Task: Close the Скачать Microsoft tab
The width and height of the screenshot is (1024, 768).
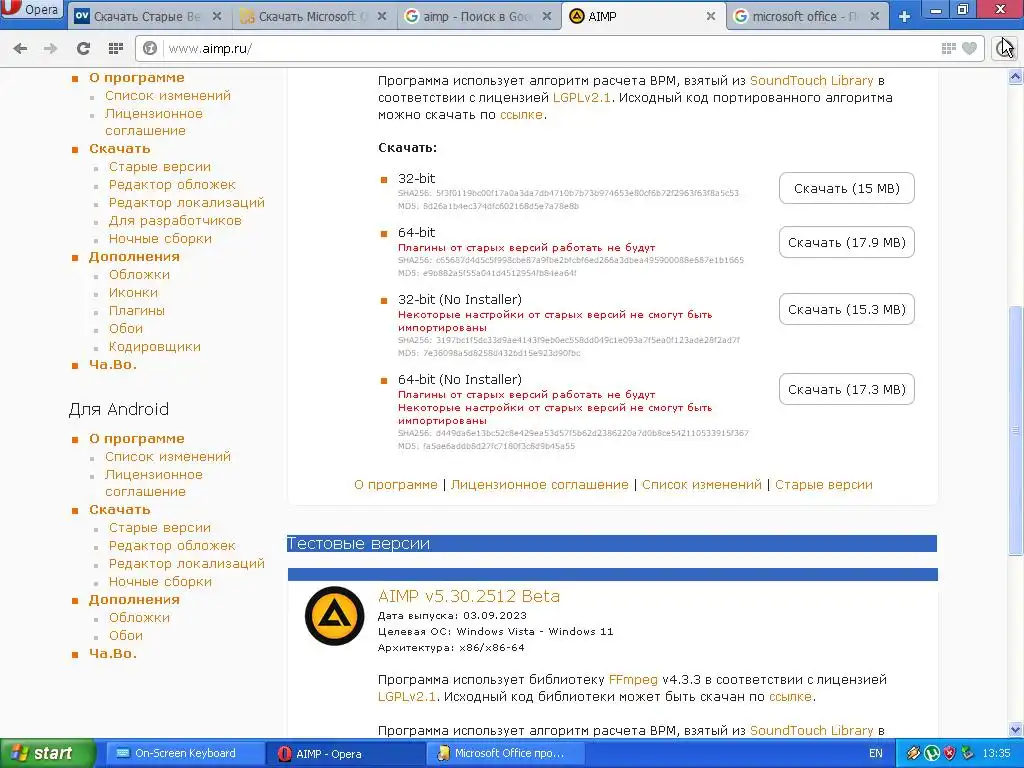Action: click(x=382, y=16)
